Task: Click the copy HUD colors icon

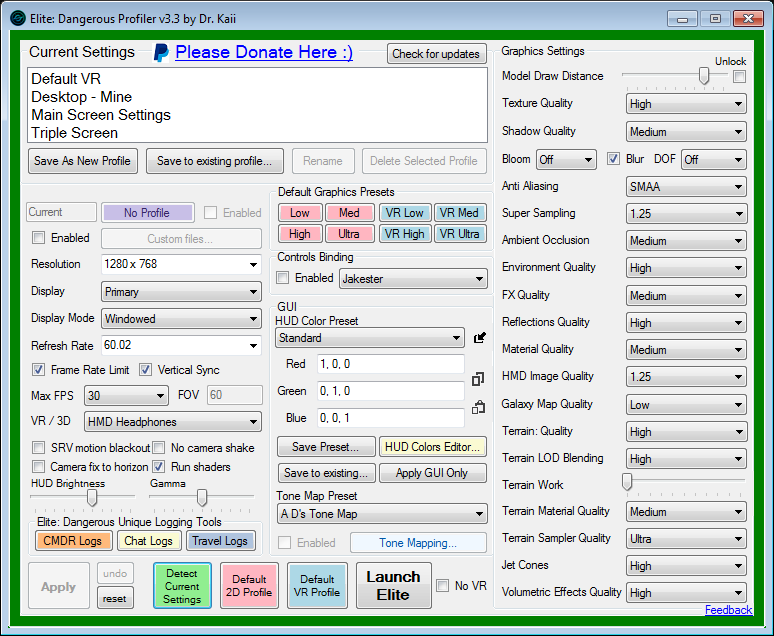Action: click(x=478, y=379)
